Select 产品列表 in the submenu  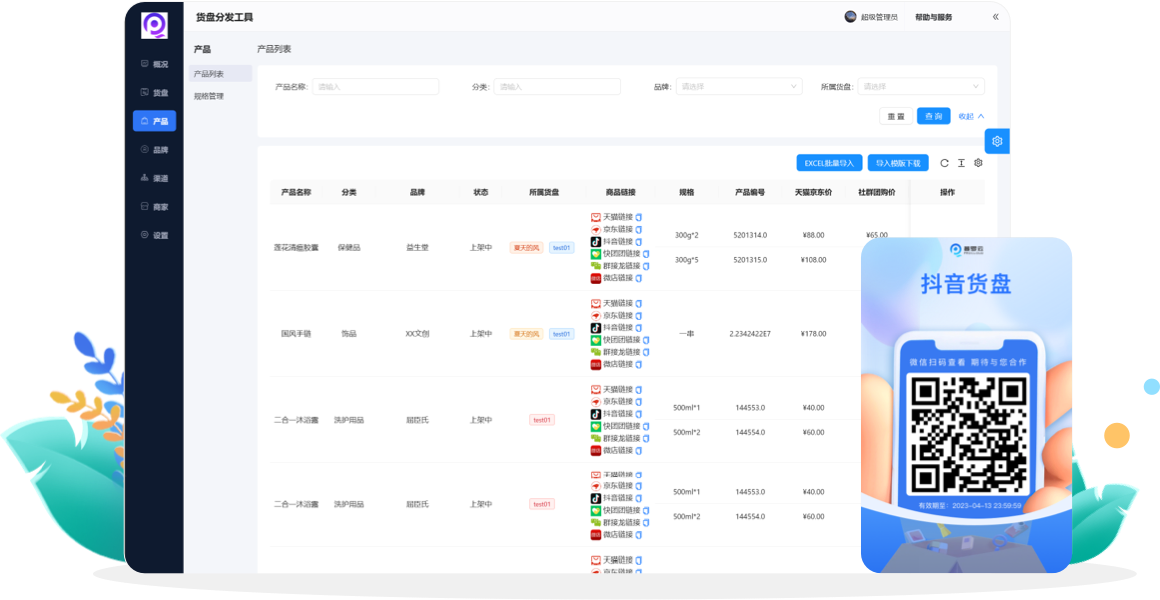(220, 74)
